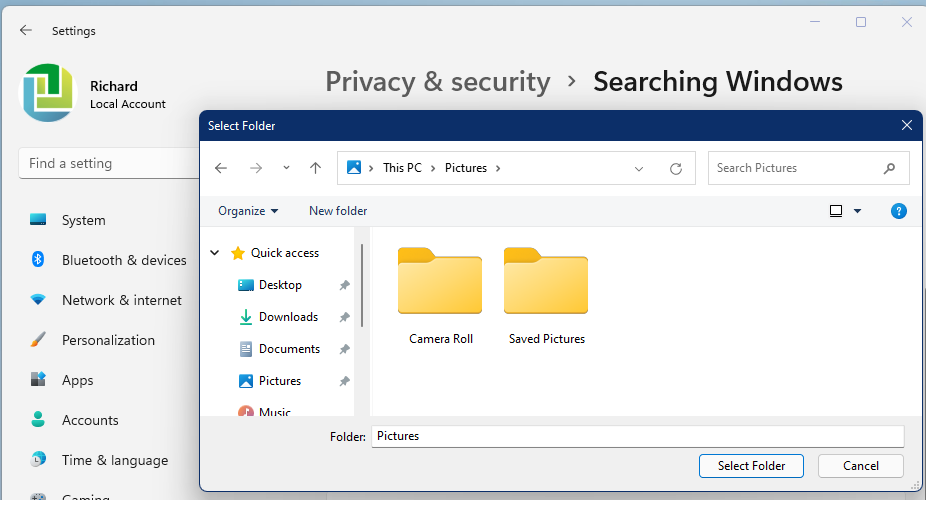Open help with the question mark icon
Screen dimensions: 927x506
899,211
